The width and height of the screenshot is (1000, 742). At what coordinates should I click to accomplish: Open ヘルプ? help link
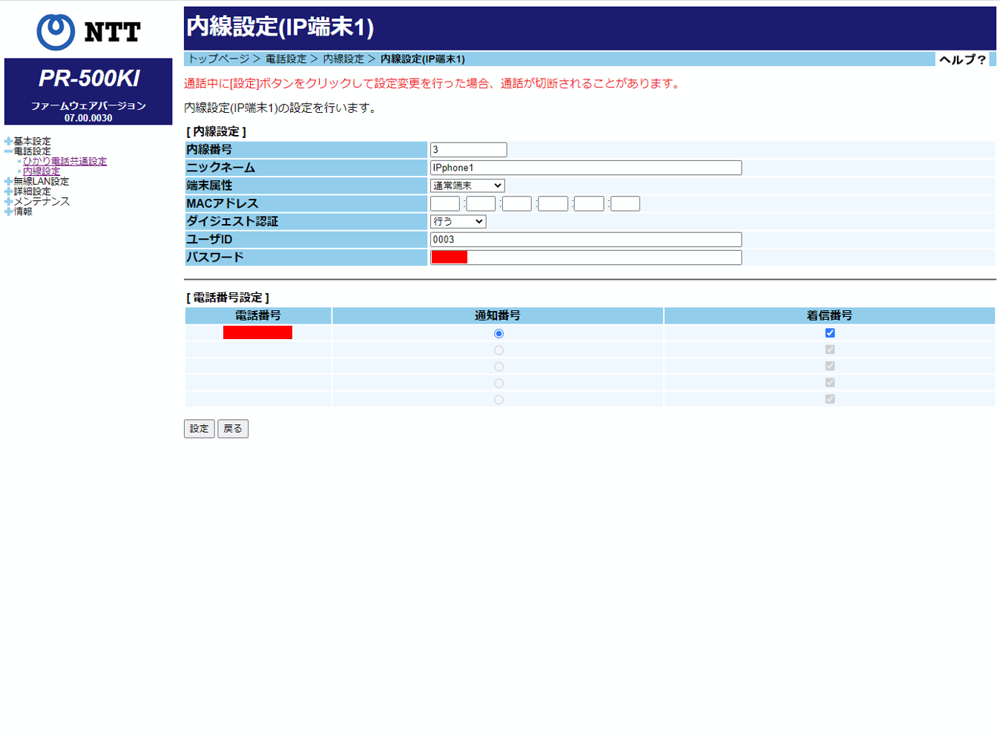coord(962,59)
